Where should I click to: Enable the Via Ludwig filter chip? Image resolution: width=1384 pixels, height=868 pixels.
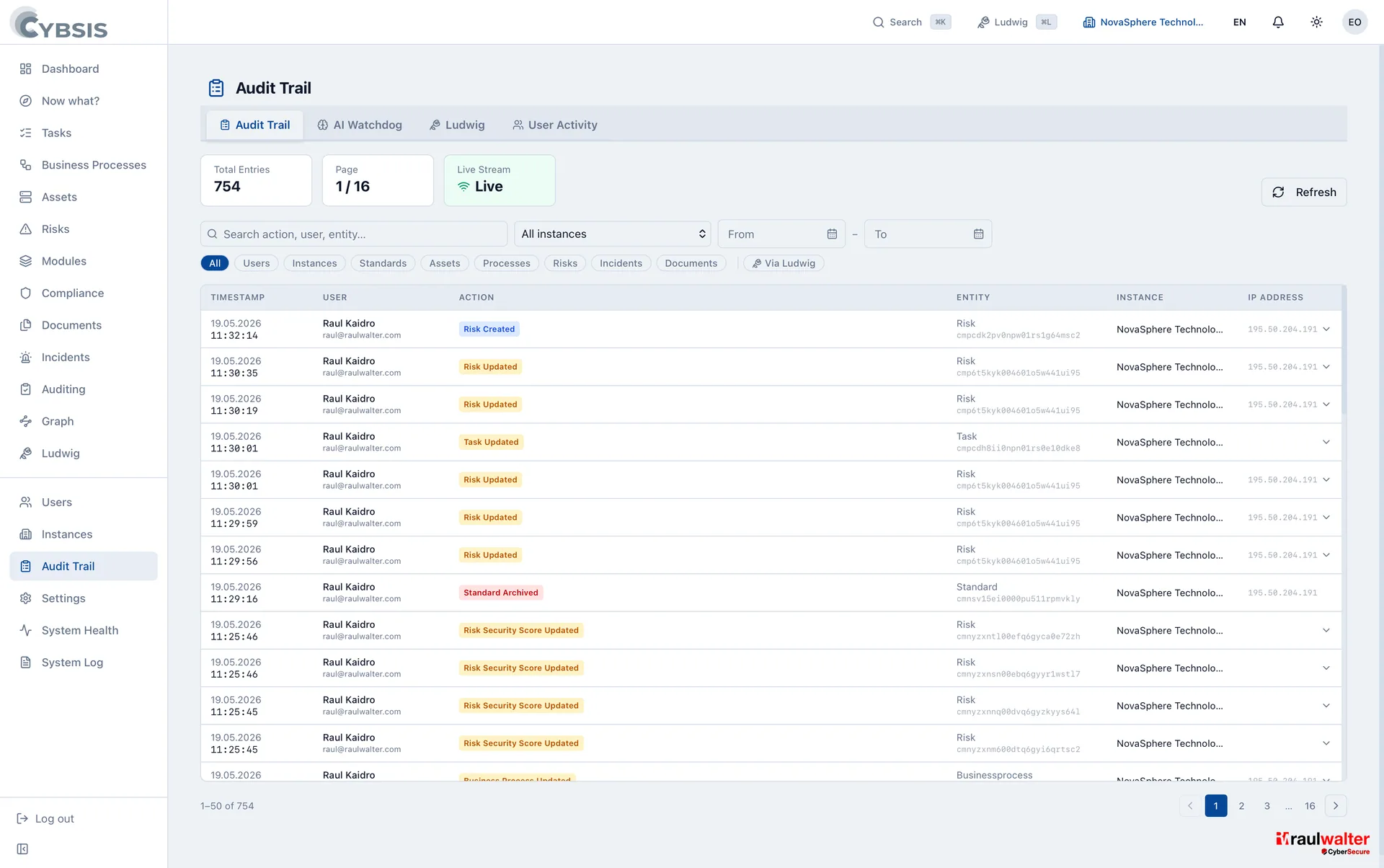pyautogui.click(x=784, y=263)
